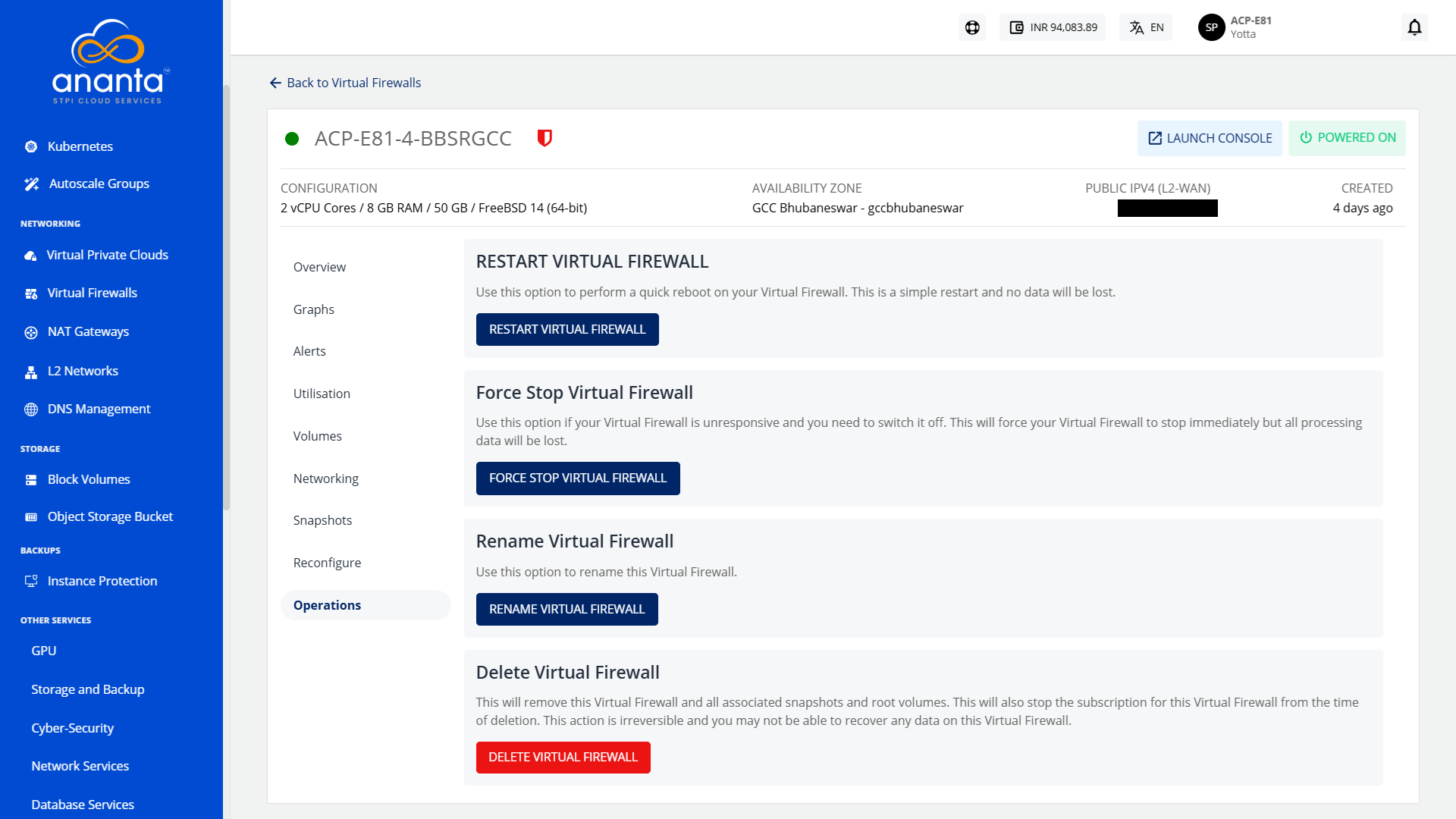Image resolution: width=1456 pixels, height=819 pixels.
Task: Click the green status dot
Action: pyautogui.click(x=292, y=139)
